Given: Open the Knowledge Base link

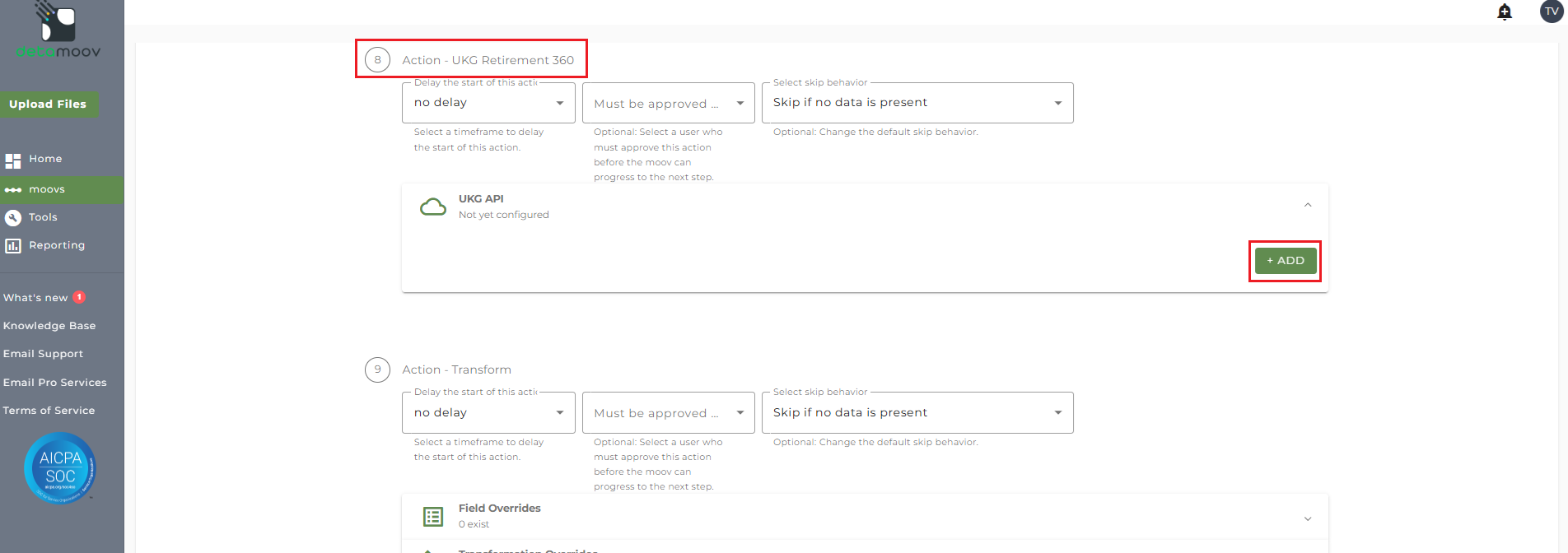Looking at the screenshot, I should coord(49,326).
